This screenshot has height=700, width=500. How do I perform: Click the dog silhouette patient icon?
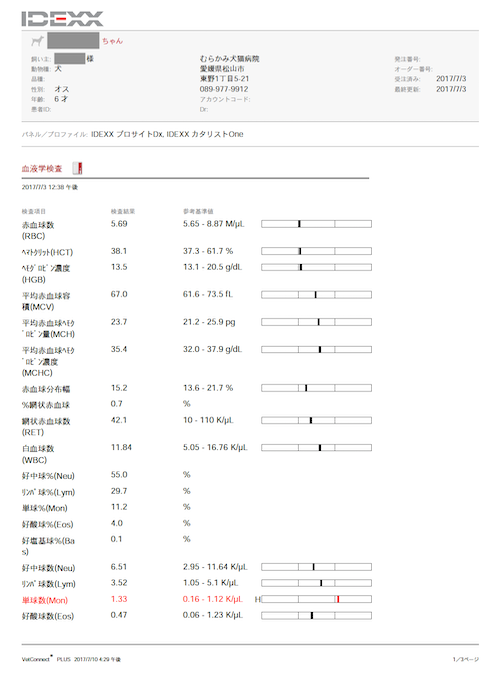click(x=38, y=41)
